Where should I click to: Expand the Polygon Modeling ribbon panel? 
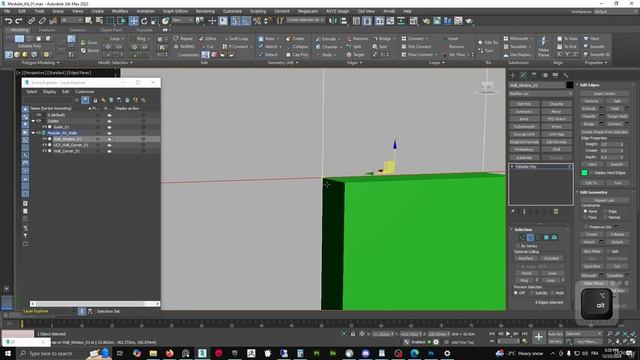tap(40, 62)
